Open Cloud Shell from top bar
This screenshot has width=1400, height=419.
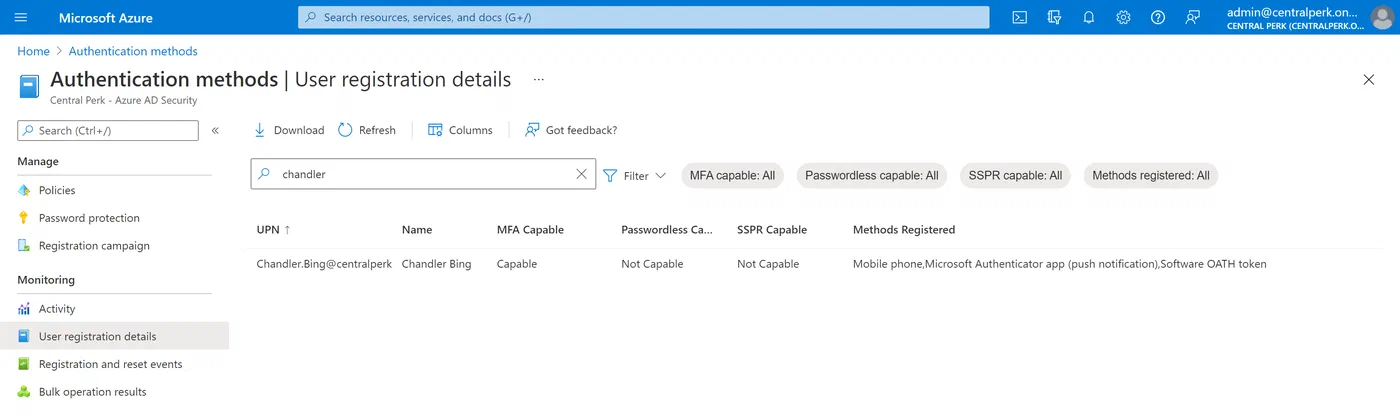[x=1019, y=17]
